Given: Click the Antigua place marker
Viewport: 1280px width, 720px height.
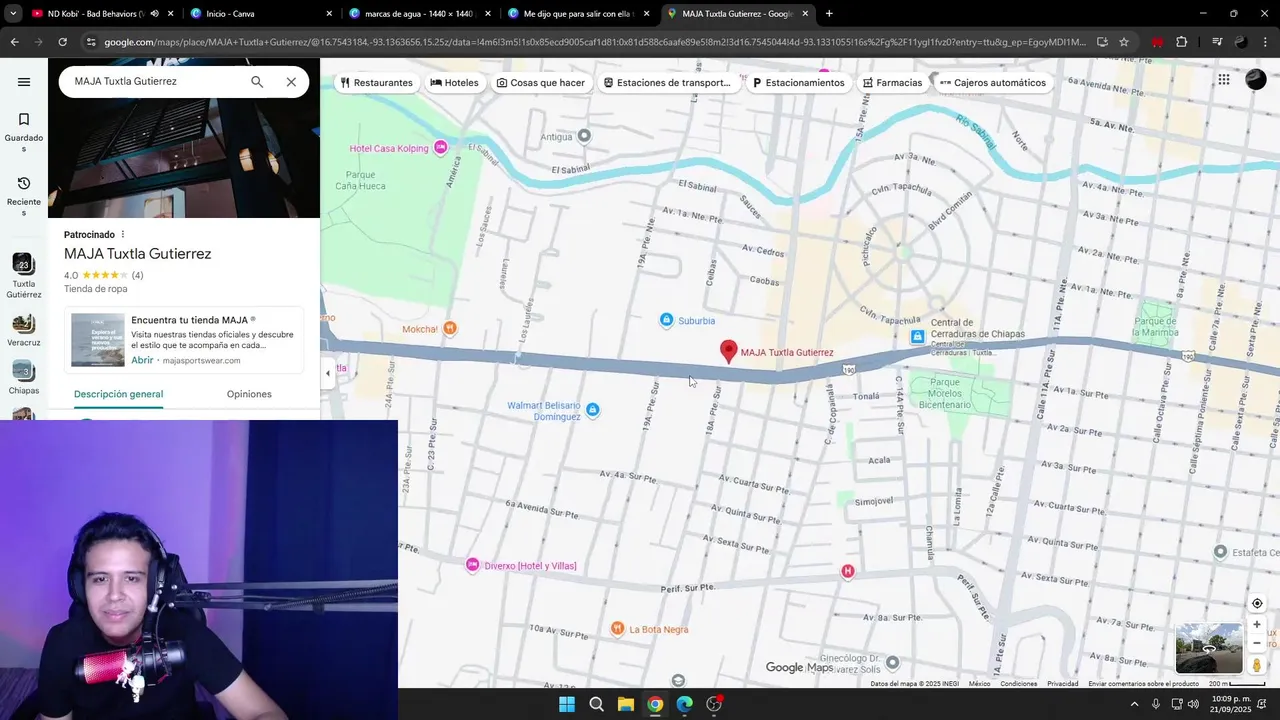Looking at the screenshot, I should (584, 136).
